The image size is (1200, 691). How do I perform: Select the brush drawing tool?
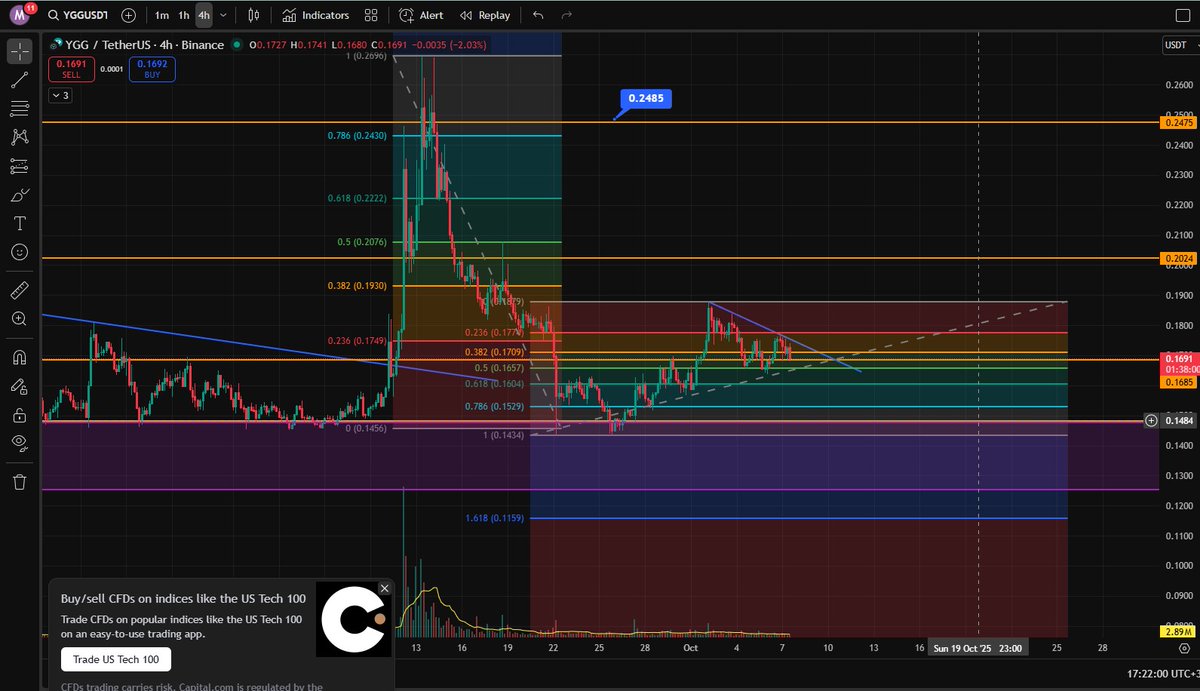tap(20, 195)
